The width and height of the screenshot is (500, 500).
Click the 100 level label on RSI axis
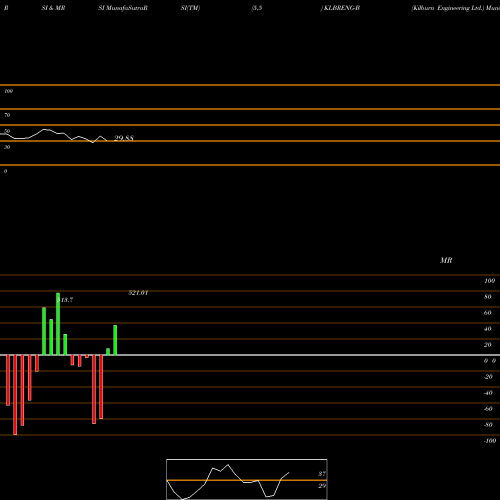point(8,91)
